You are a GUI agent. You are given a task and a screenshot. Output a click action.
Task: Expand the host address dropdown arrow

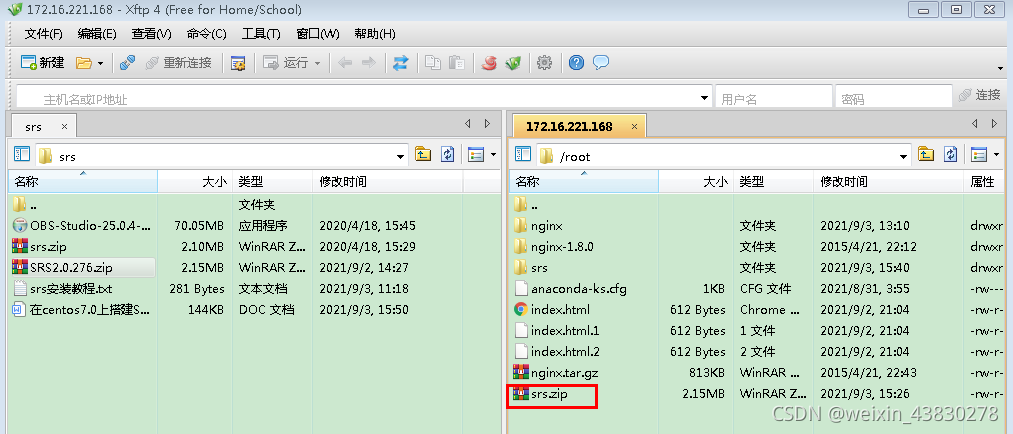704,99
